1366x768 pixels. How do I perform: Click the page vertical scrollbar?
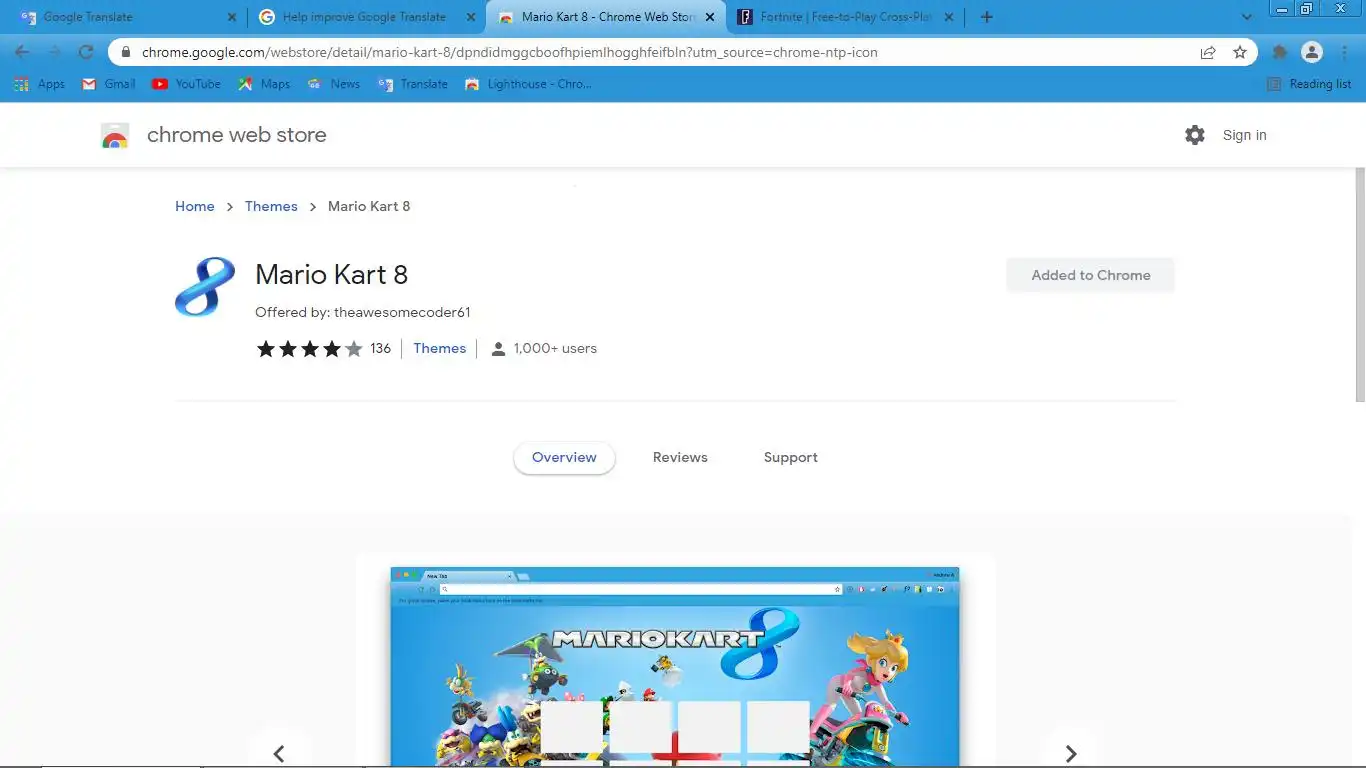[x=1359, y=285]
